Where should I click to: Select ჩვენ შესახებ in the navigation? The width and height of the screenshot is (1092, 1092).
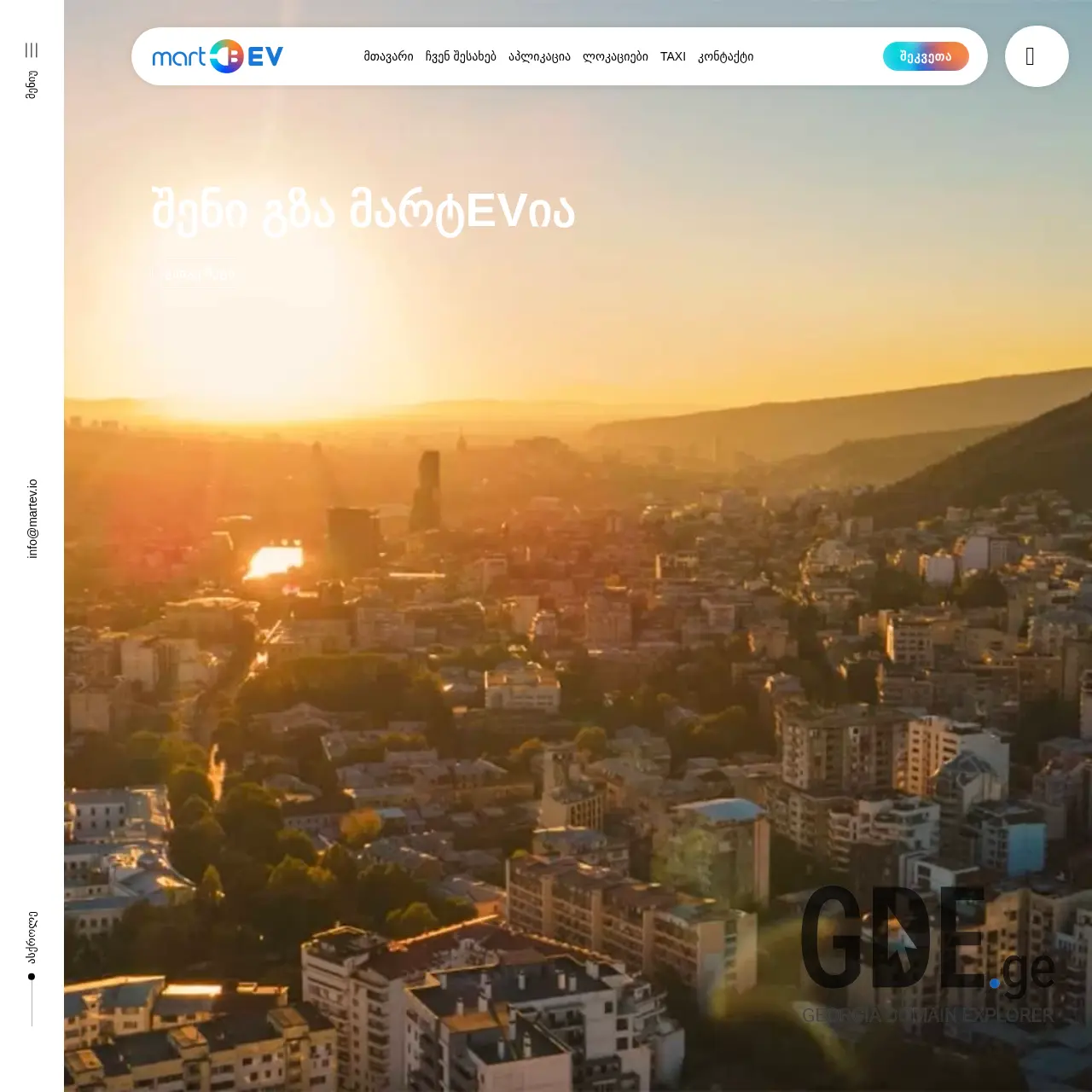(x=462, y=56)
